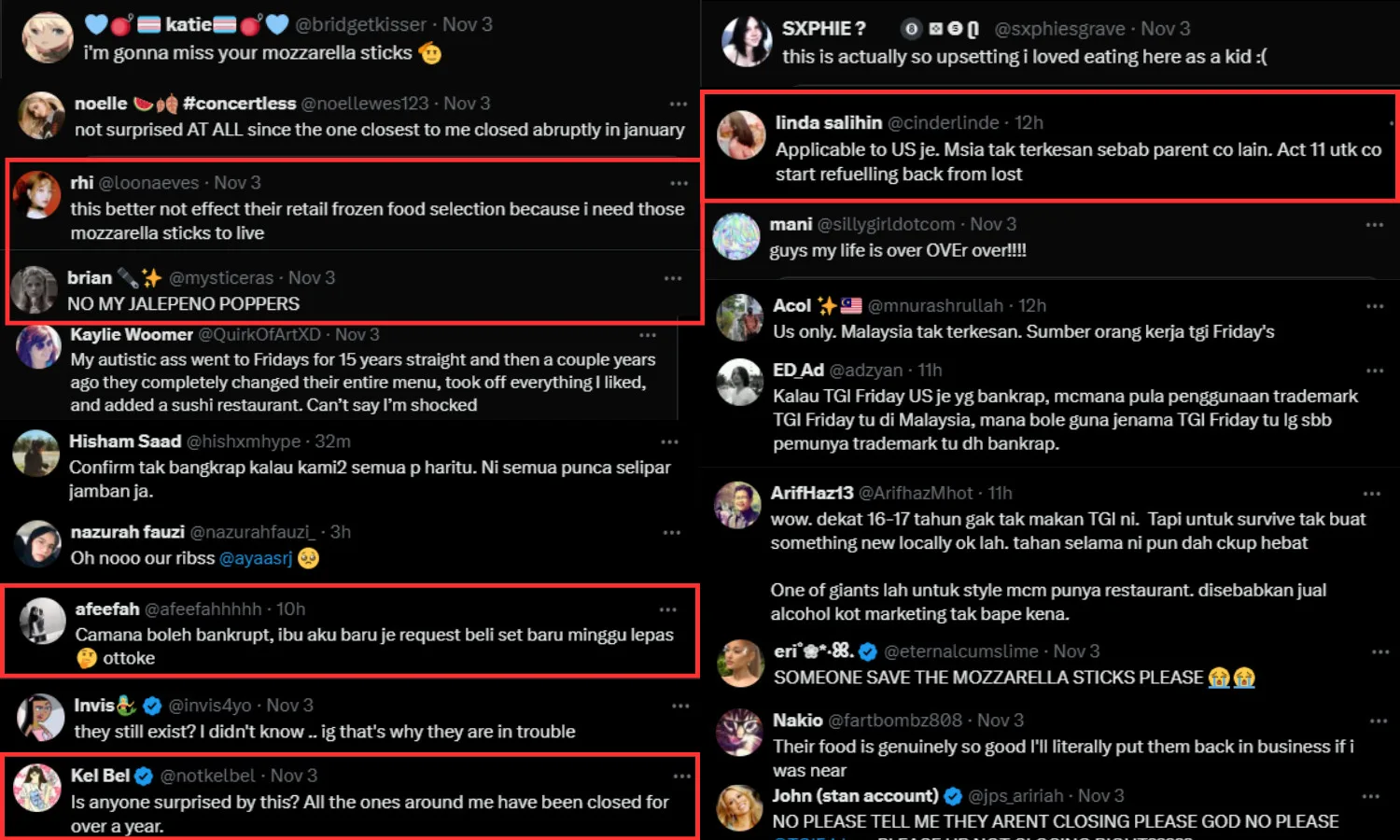Click the 12h timestamp on Acol's tweet
Viewport: 1400px width, 840px height.
pyautogui.click(x=1032, y=306)
